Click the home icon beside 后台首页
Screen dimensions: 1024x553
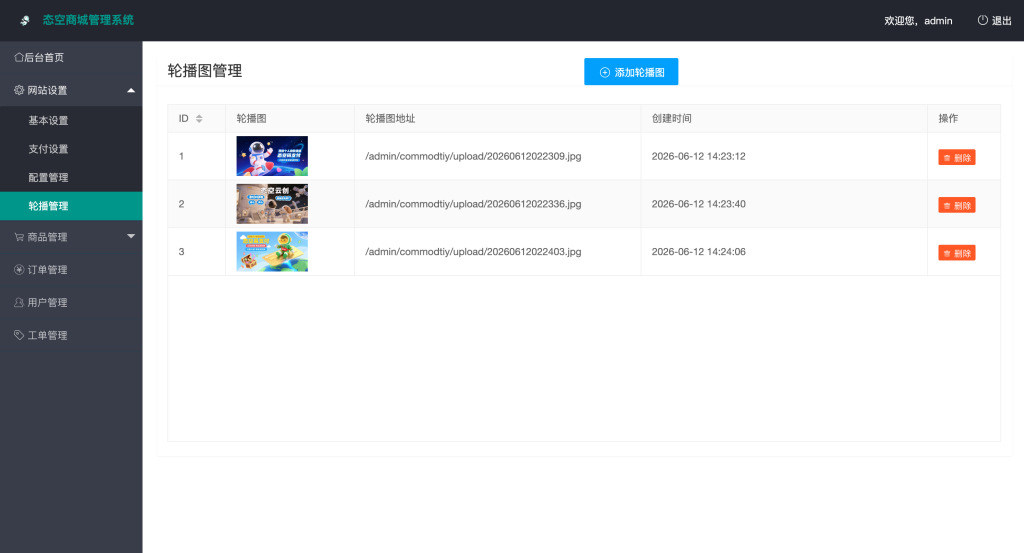tap(19, 57)
